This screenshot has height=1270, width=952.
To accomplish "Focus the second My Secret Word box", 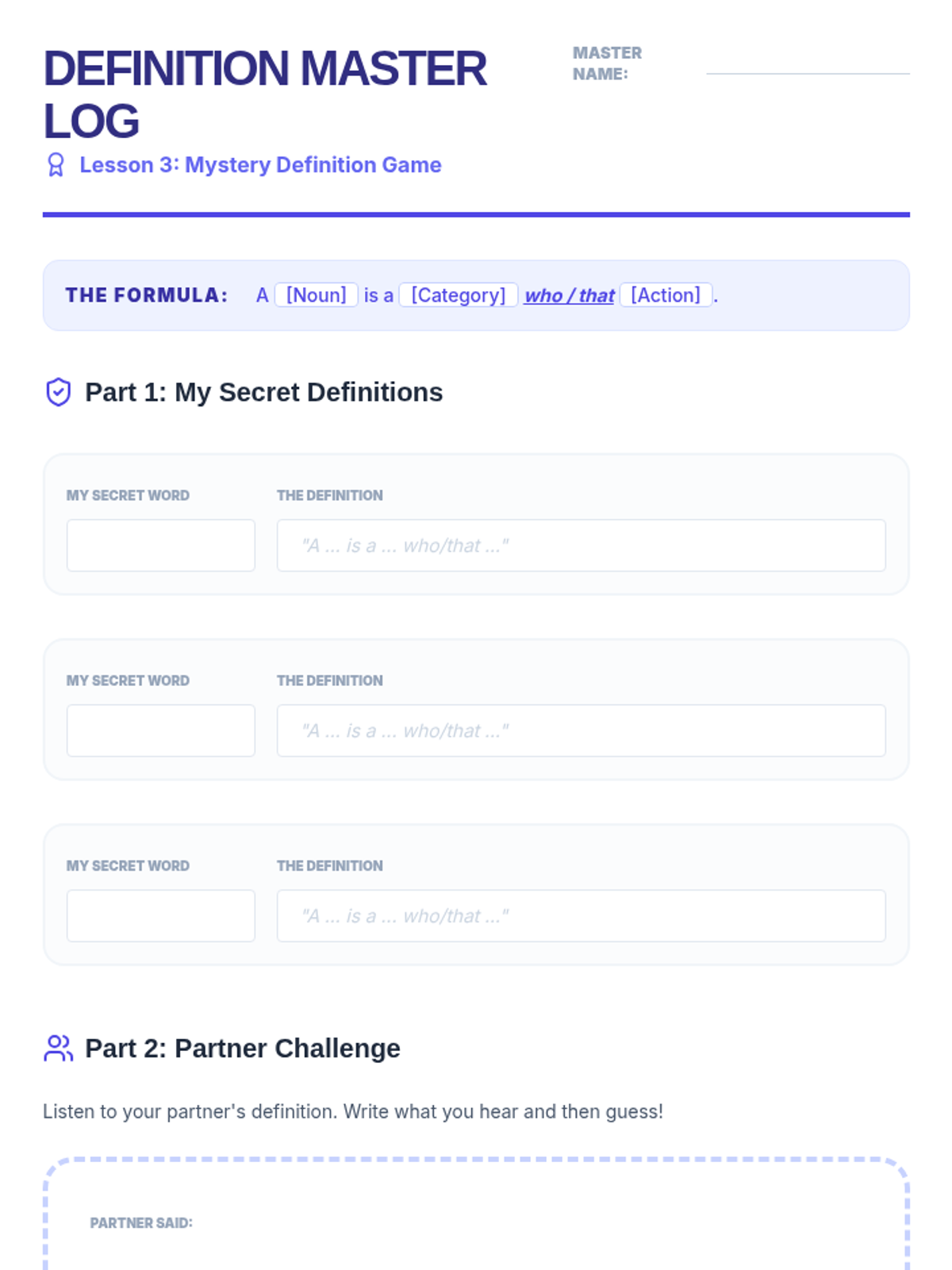I will [161, 730].
